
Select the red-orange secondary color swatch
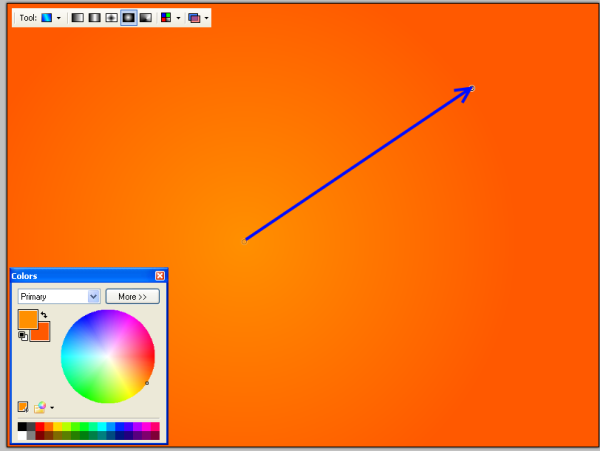pyautogui.click(x=44, y=334)
